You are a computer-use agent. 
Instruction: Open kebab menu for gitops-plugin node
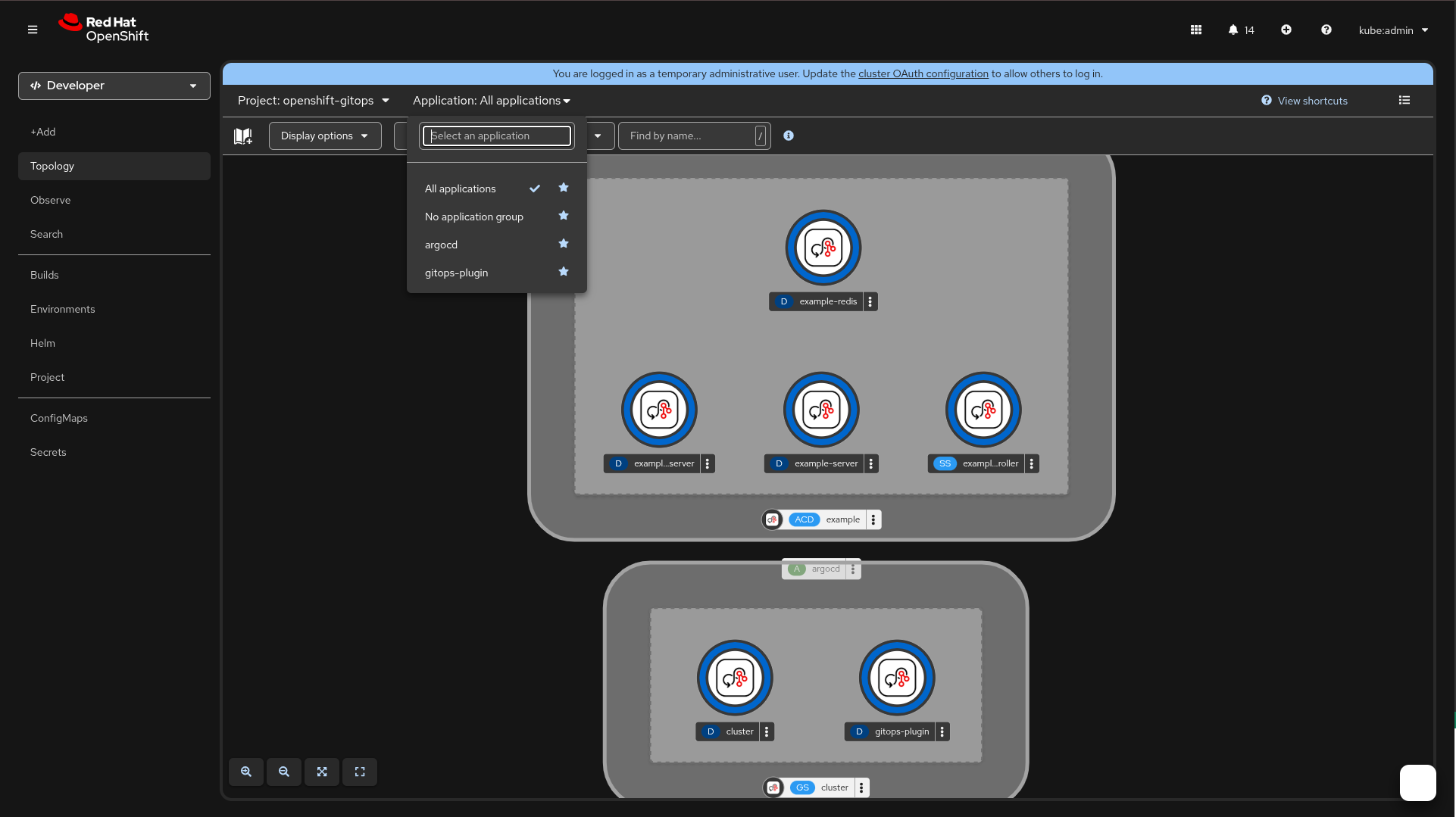[x=942, y=731]
